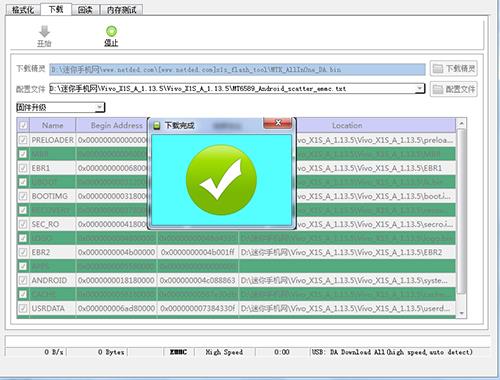Uncheck the PRELOADER partition checkbox
500x380 pixels.
coord(23,140)
